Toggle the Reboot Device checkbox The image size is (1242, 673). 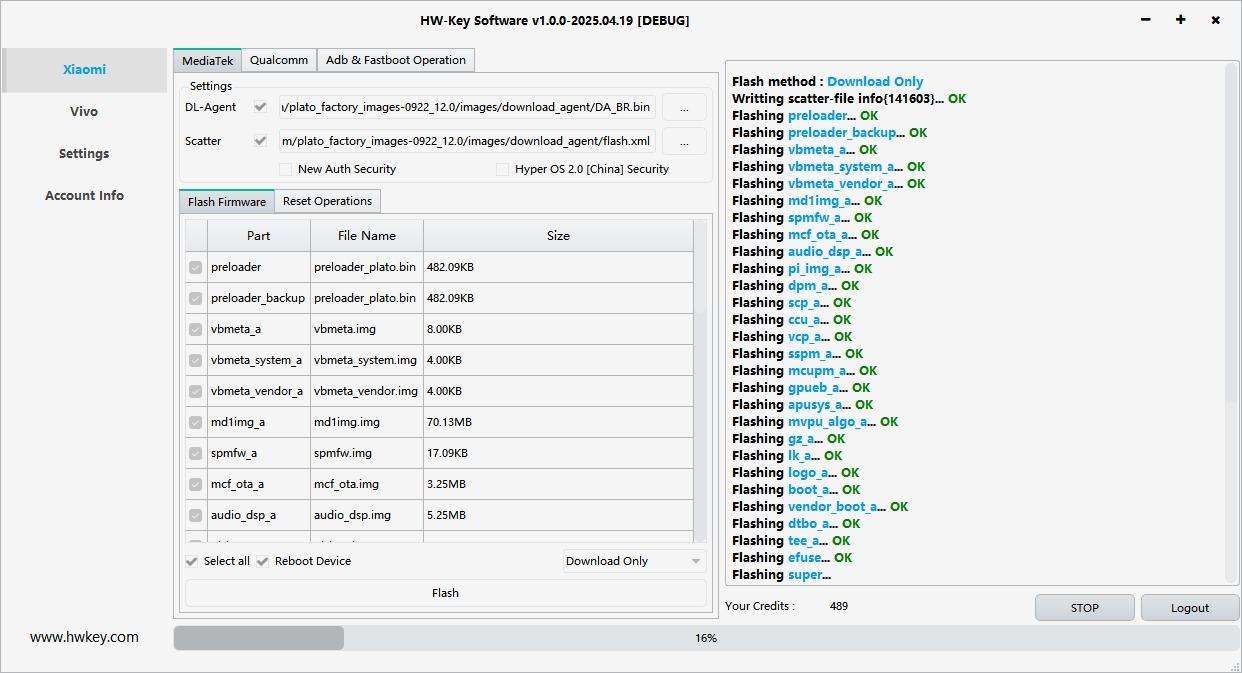tap(263, 561)
